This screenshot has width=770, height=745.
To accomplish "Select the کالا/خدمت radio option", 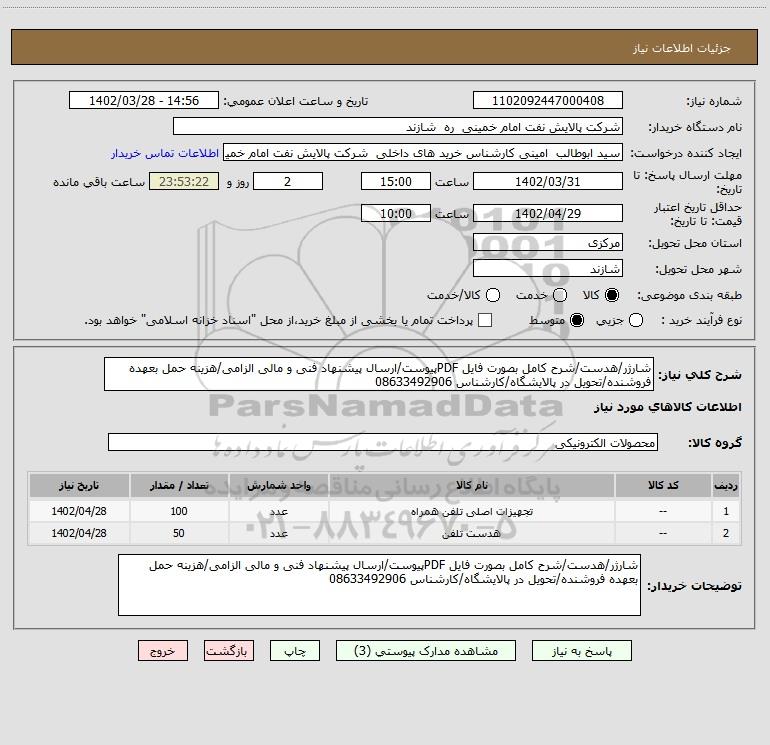I will click(x=493, y=295).
